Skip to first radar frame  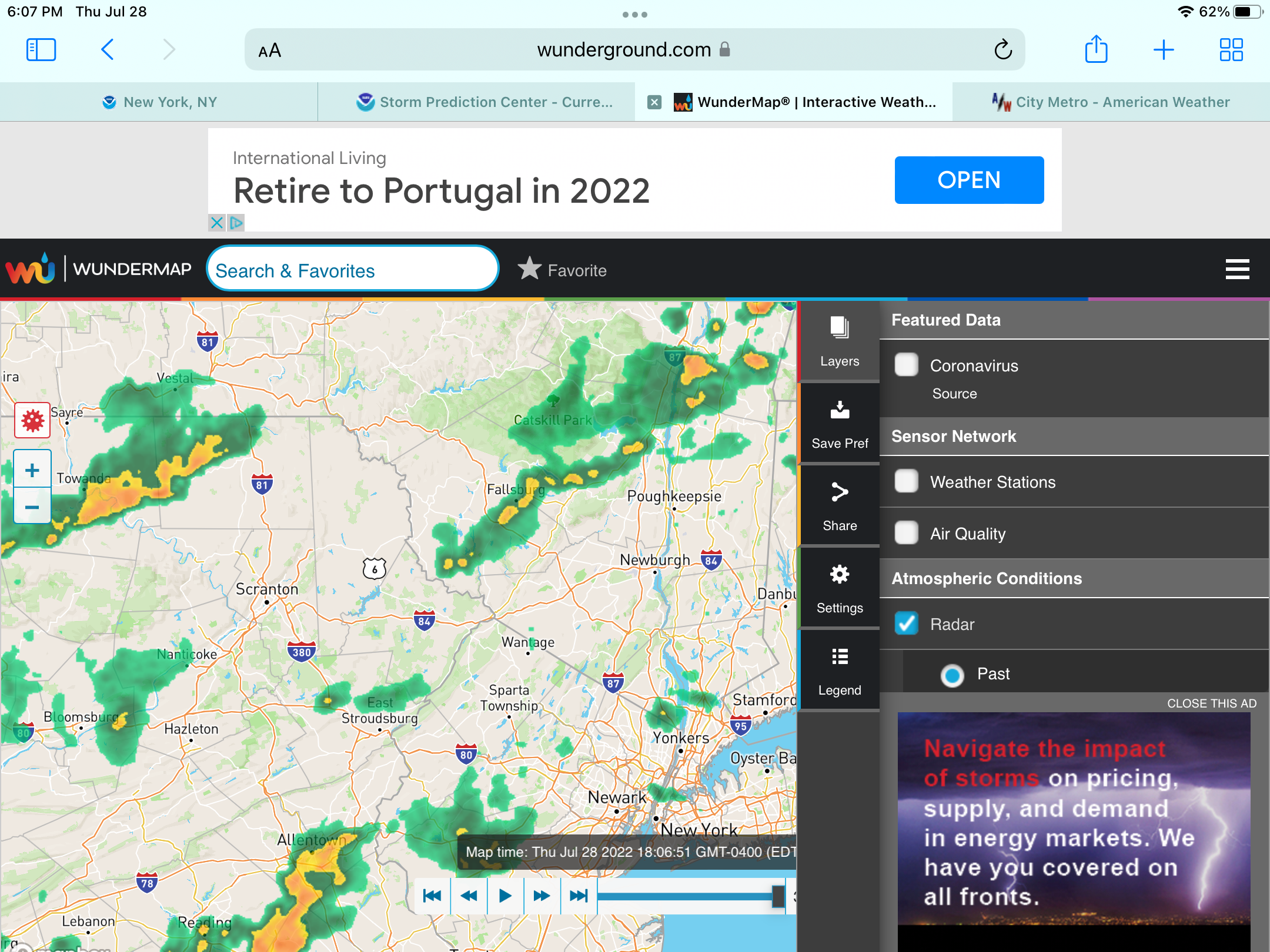432,896
